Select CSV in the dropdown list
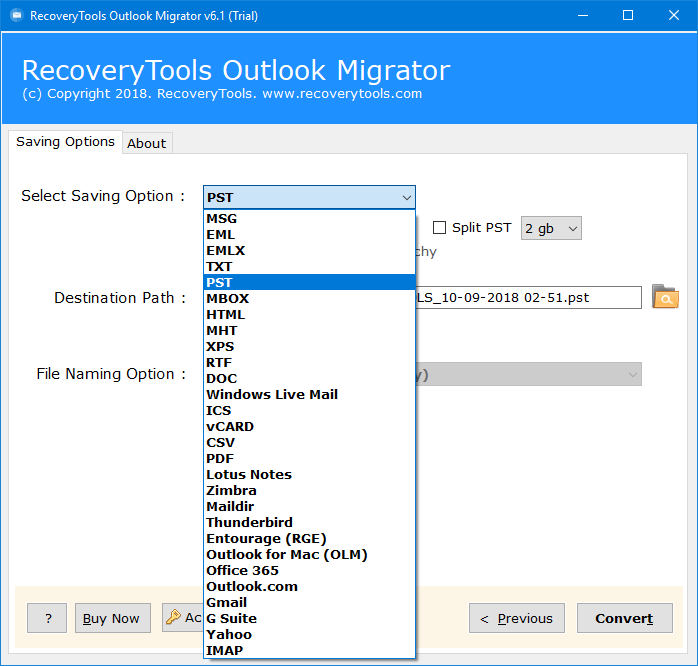698x666 pixels. [x=309, y=443]
